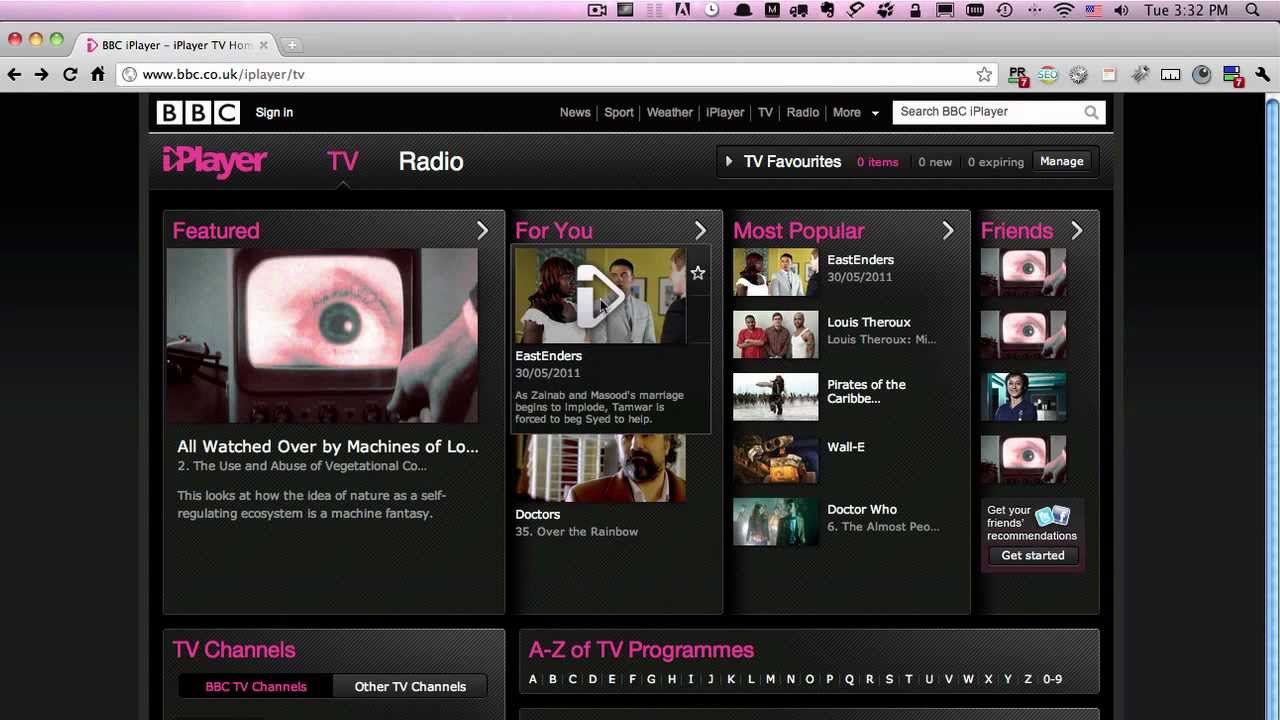Open iPlayer in the BBC navigation
The width and height of the screenshot is (1280, 720).
tap(725, 112)
